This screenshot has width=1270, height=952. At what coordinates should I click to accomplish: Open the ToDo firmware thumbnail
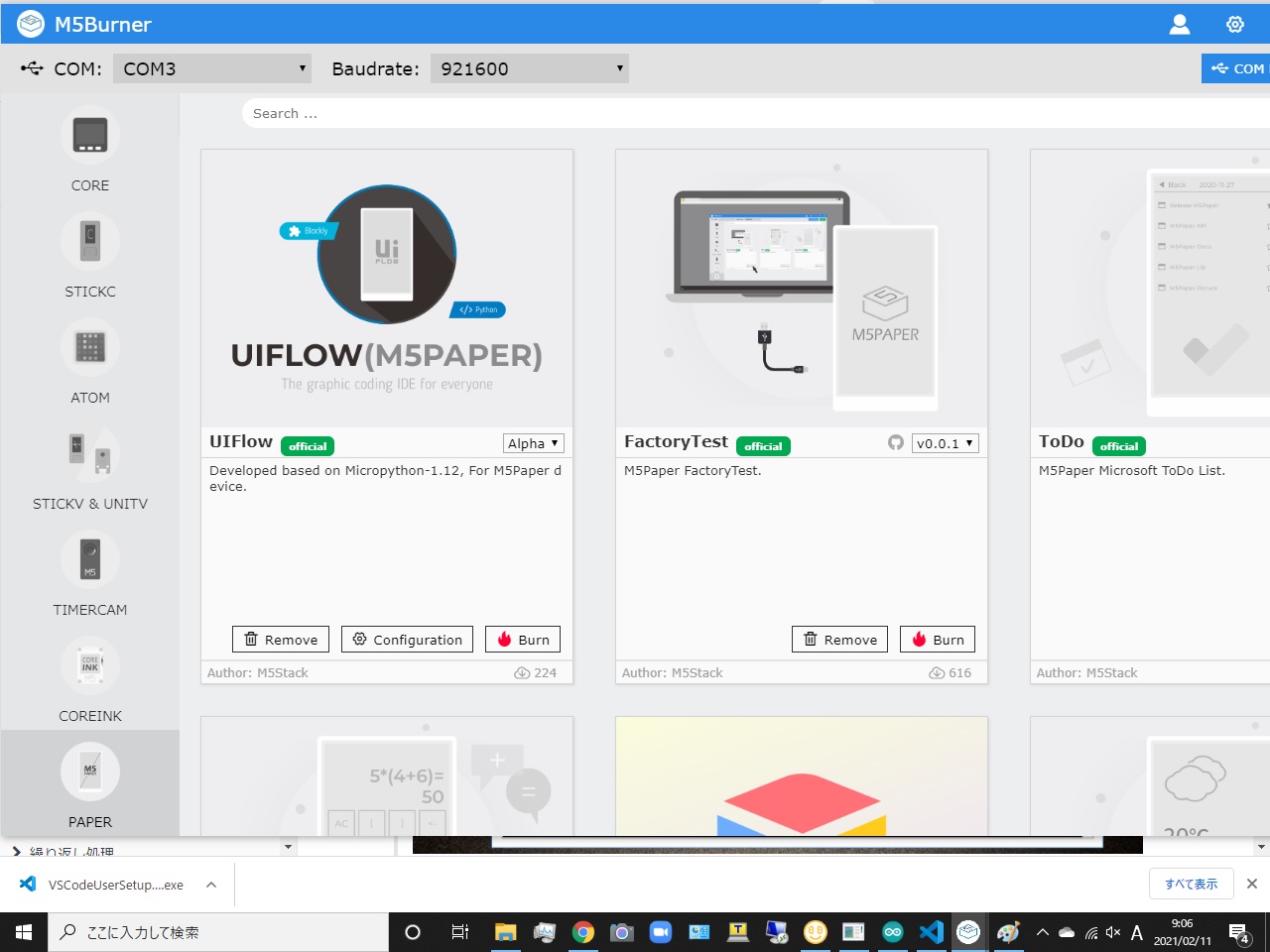[1150, 289]
